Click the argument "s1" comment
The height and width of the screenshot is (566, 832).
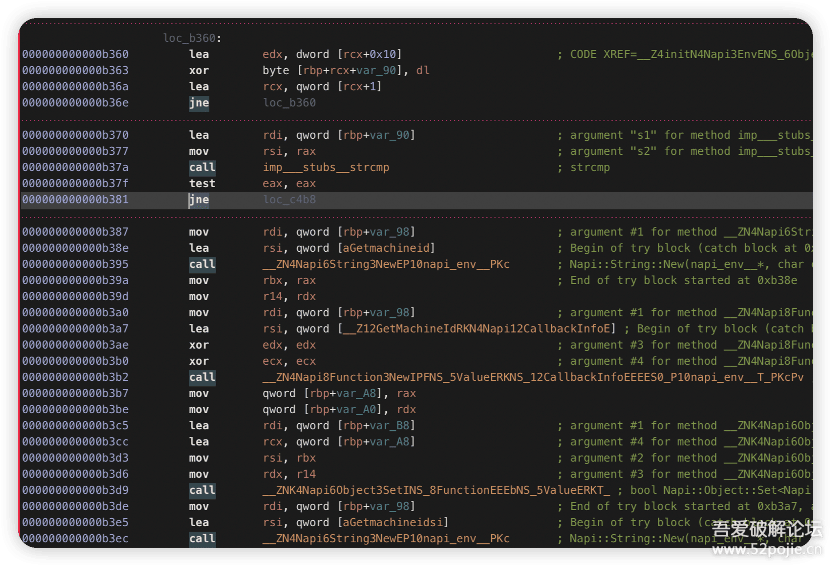684,135
